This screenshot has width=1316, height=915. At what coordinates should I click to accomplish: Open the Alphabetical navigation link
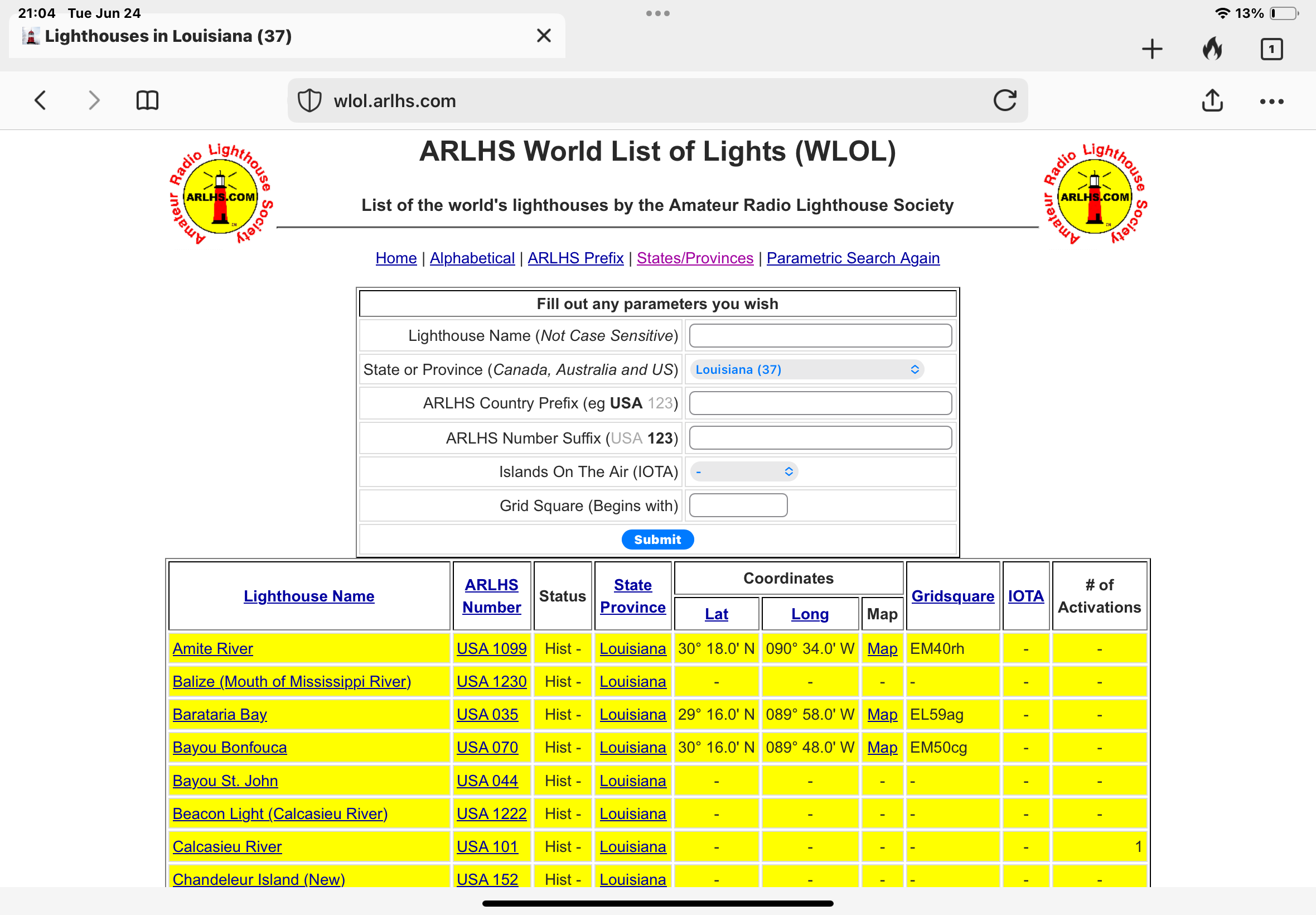(x=472, y=258)
